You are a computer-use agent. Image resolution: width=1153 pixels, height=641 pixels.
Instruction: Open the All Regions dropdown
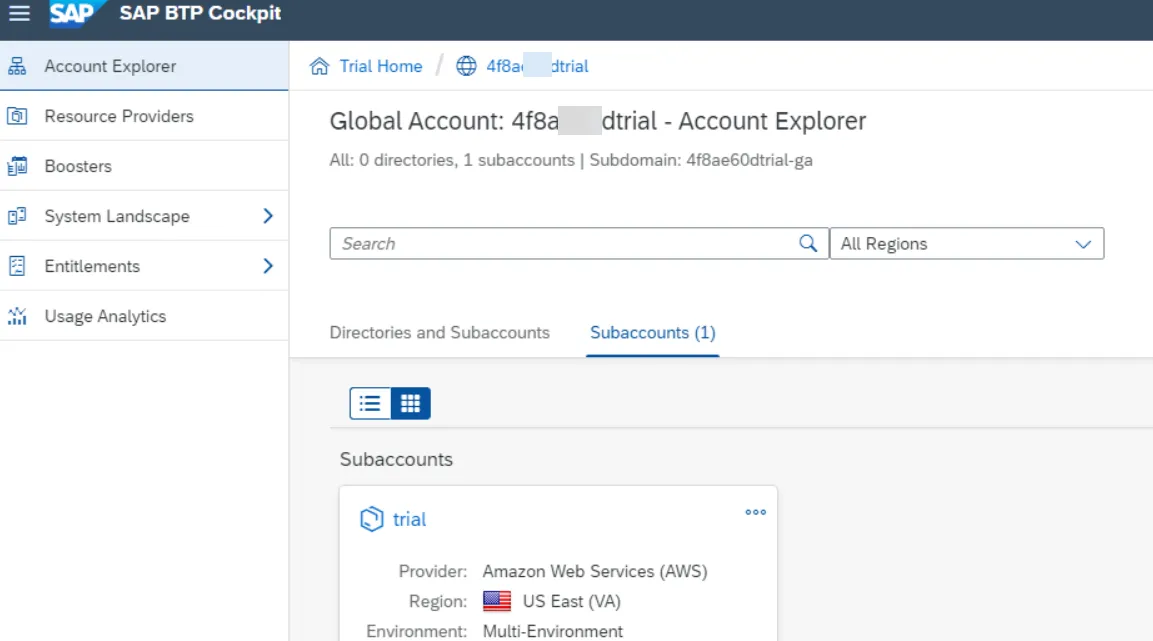click(966, 243)
